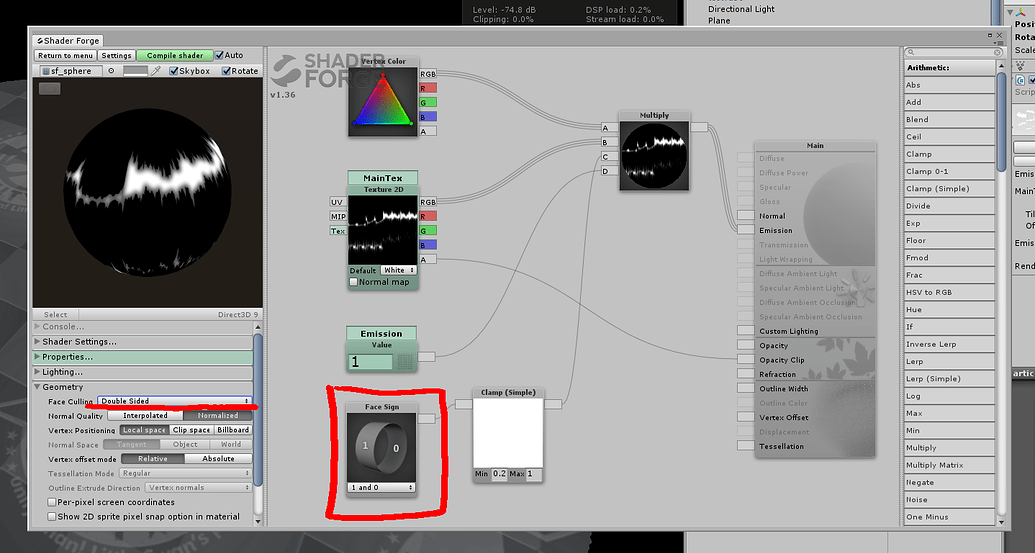Select the Vertex Color triangle node
Image resolution: width=1035 pixels, height=553 pixels.
click(381, 100)
